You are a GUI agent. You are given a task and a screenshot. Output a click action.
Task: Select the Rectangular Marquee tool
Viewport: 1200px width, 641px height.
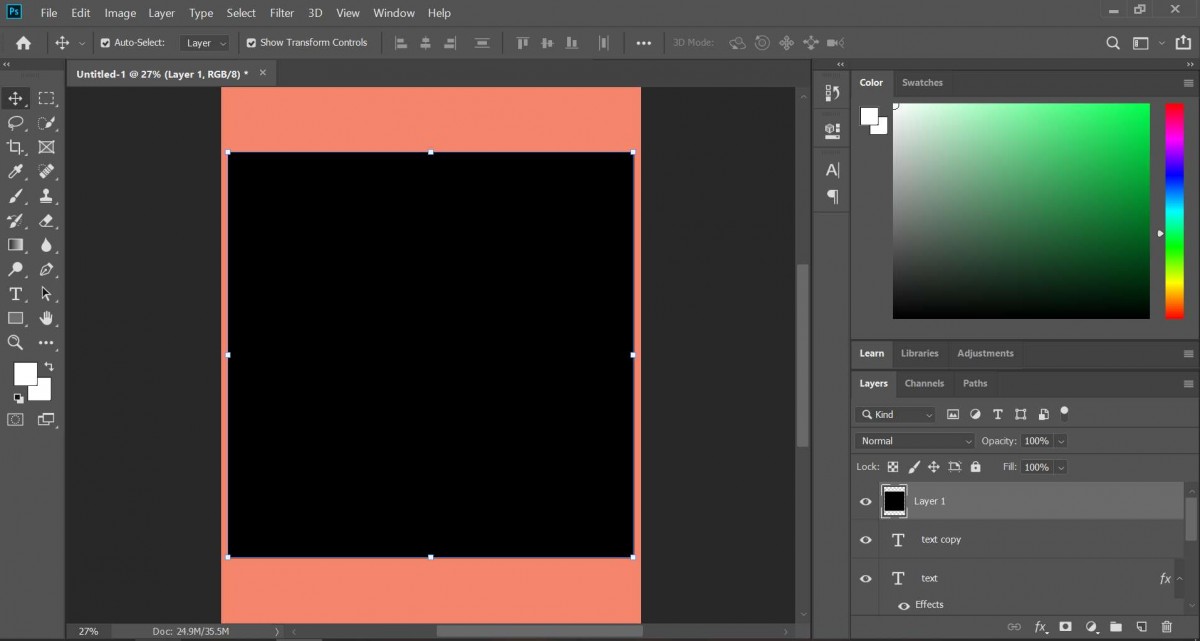coord(46,98)
